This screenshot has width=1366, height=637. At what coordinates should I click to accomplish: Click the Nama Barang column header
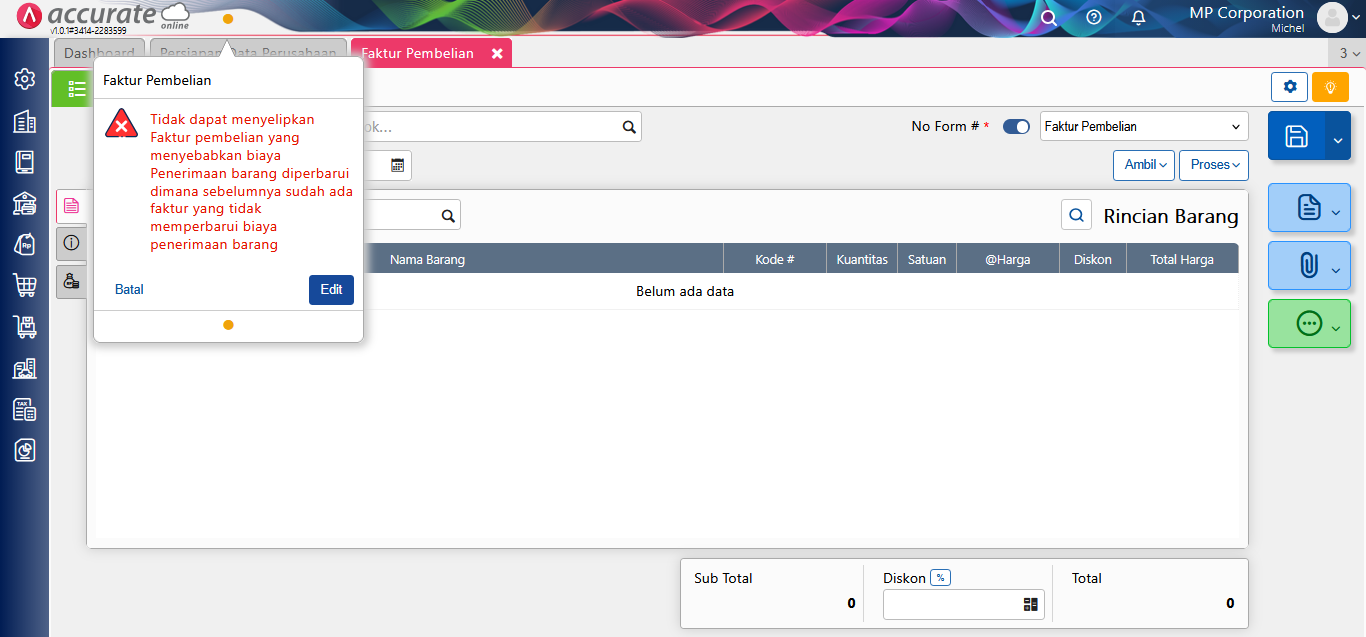click(427, 259)
